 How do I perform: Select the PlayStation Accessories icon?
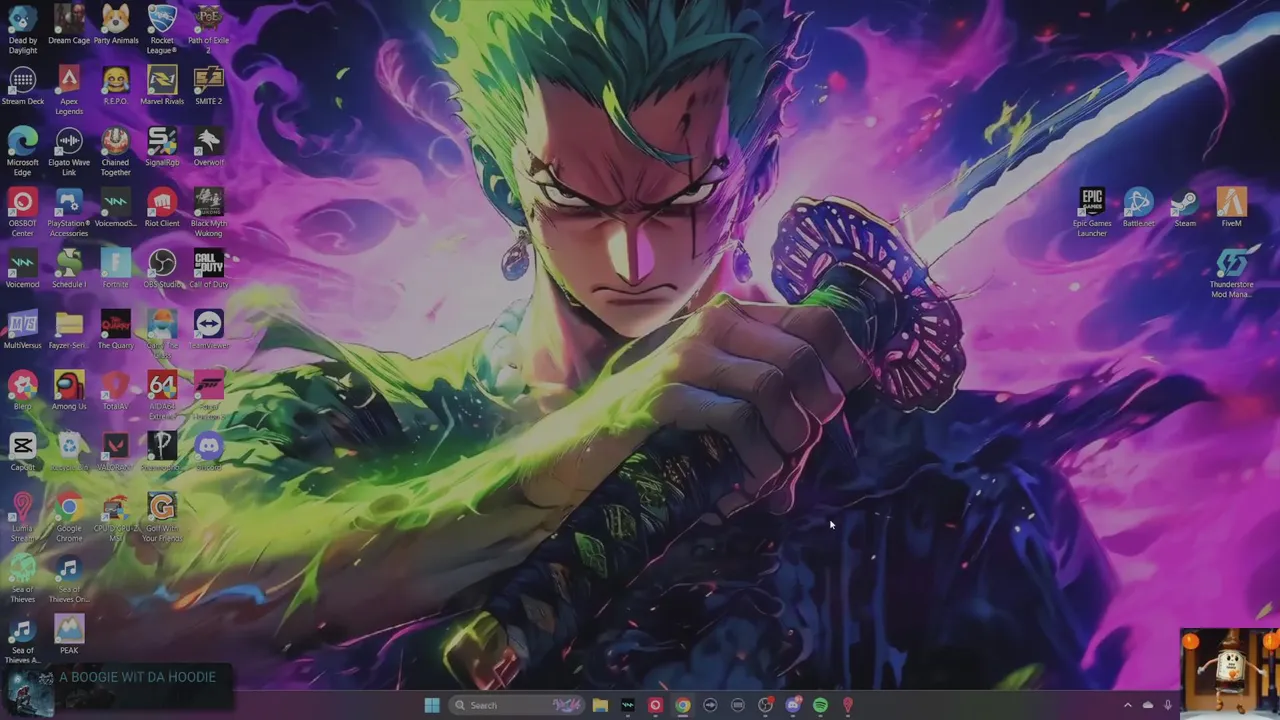(69, 202)
